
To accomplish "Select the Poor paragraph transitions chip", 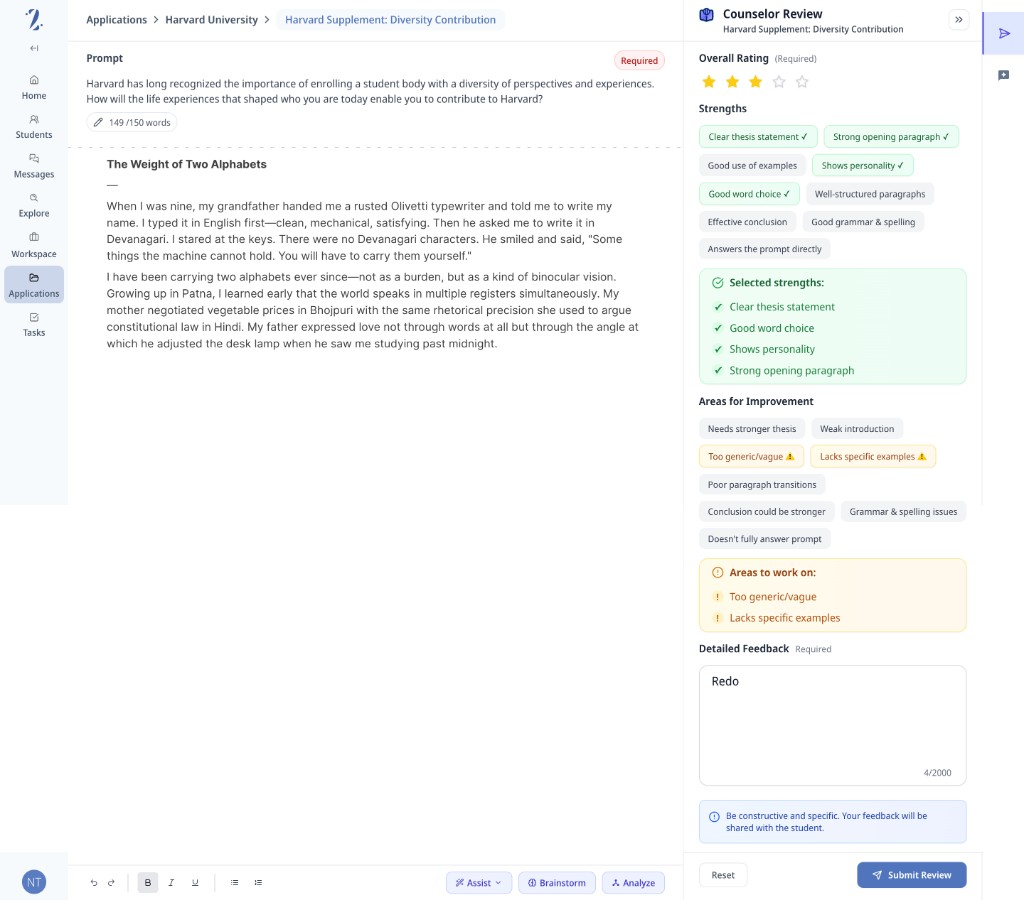I will pos(762,485).
